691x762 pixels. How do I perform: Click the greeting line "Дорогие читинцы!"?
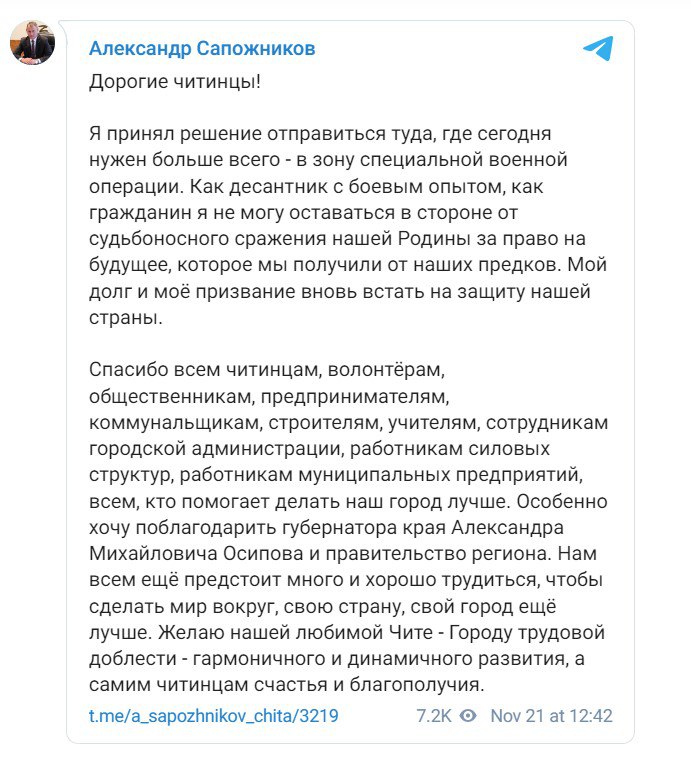pos(175,82)
